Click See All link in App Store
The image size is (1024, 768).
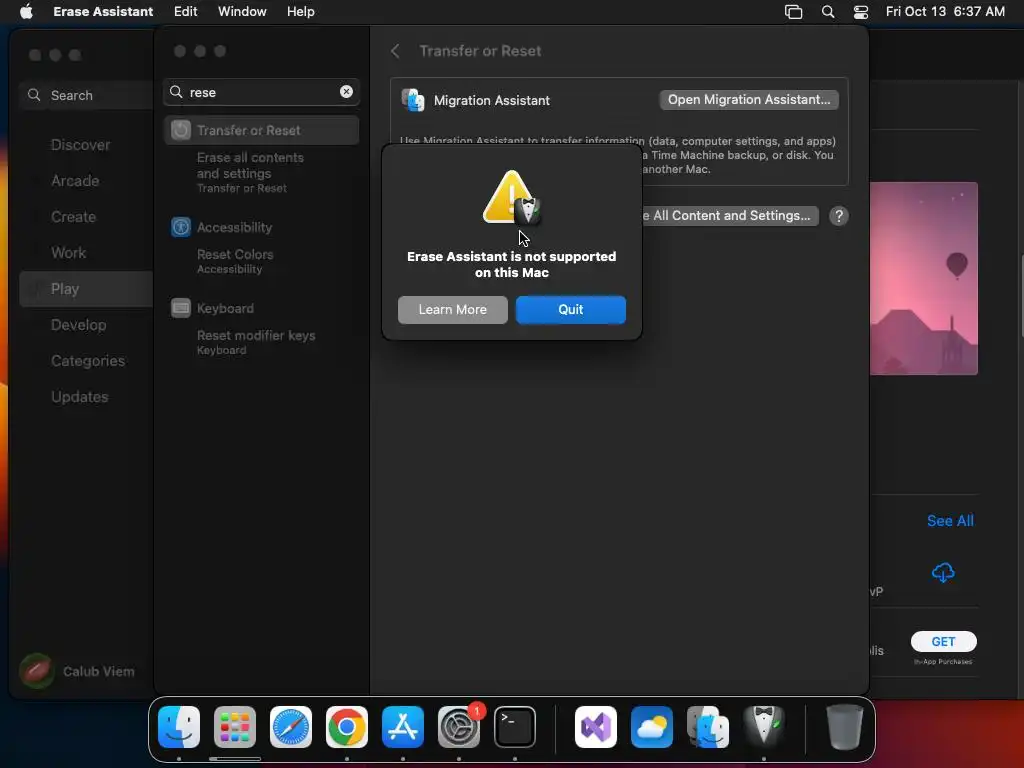950,520
